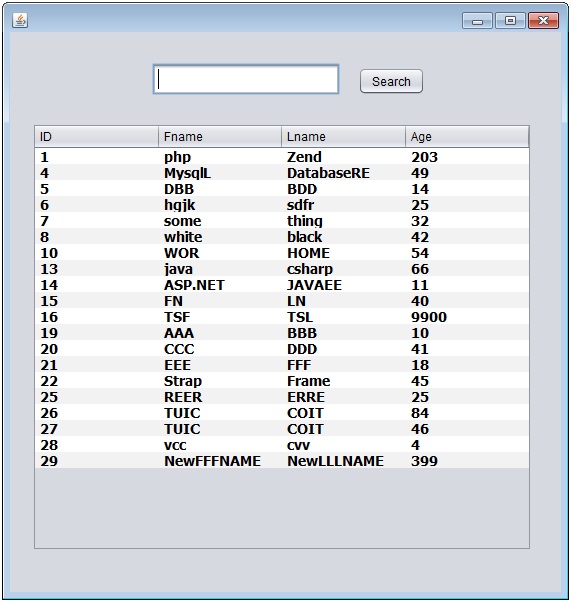571x603 pixels.
Task: Select the Age cell "84"
Action: [x=467, y=413]
